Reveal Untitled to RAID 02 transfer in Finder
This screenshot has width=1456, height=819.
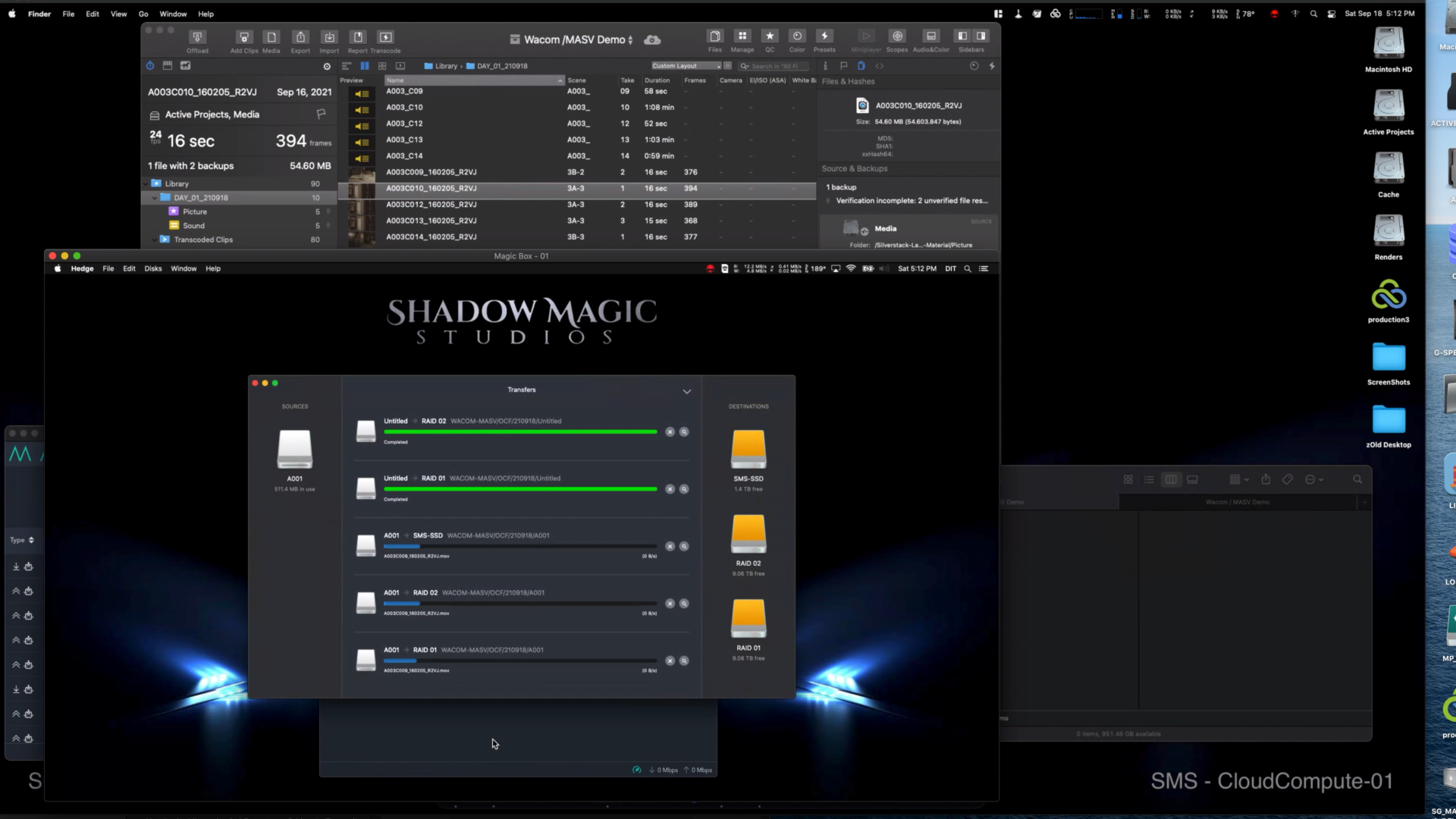click(684, 432)
